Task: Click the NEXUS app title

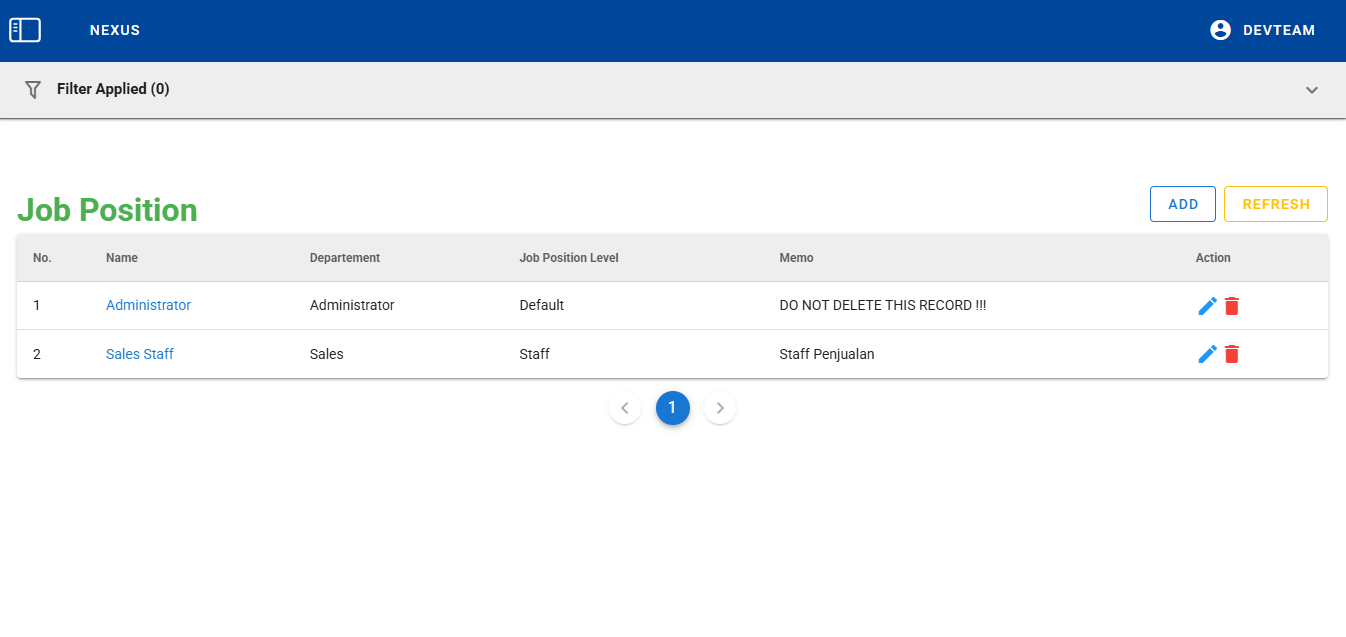Action: [x=115, y=30]
